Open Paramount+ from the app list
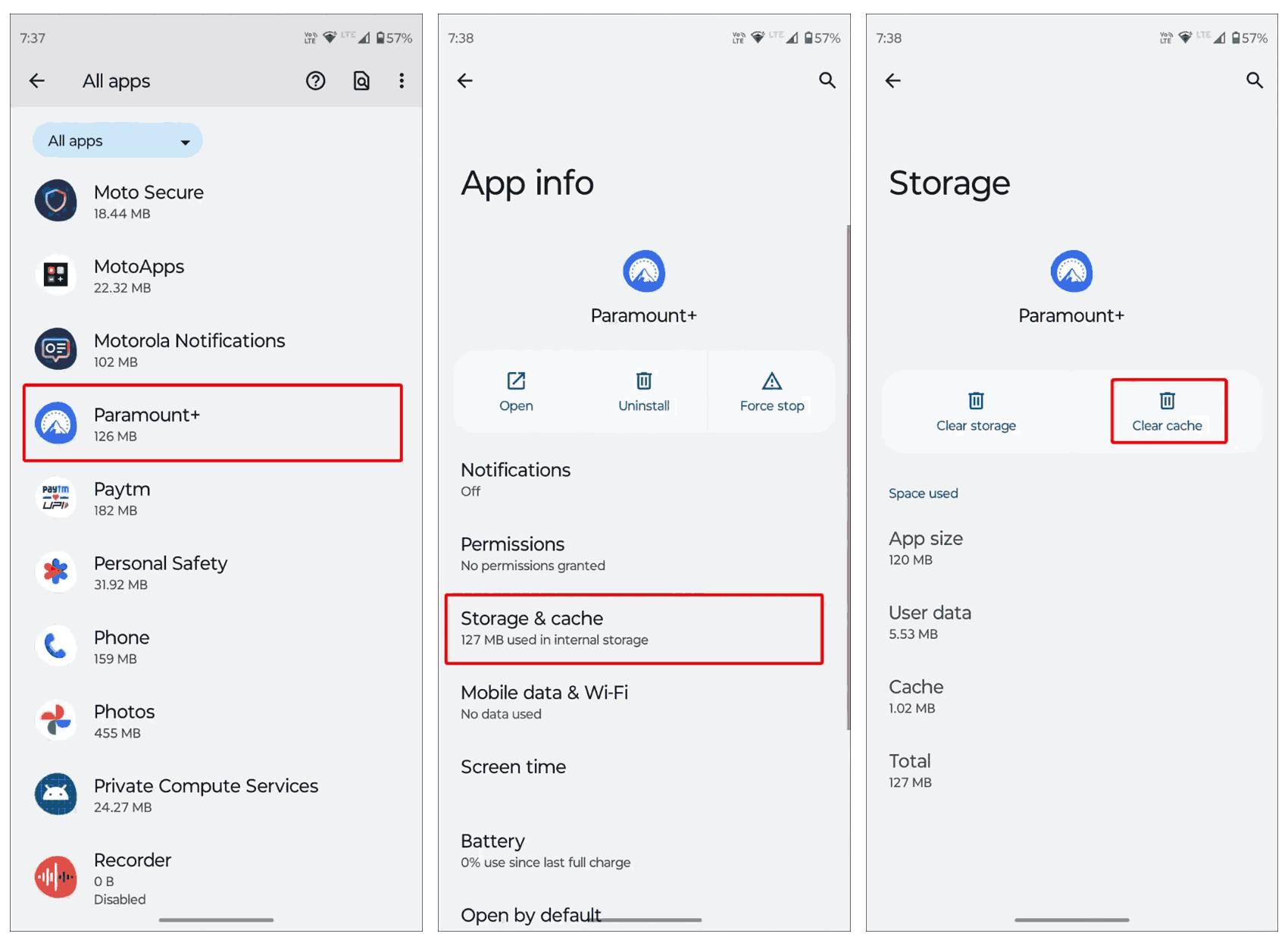Image resolution: width=1288 pixels, height=943 pixels. tap(212, 424)
